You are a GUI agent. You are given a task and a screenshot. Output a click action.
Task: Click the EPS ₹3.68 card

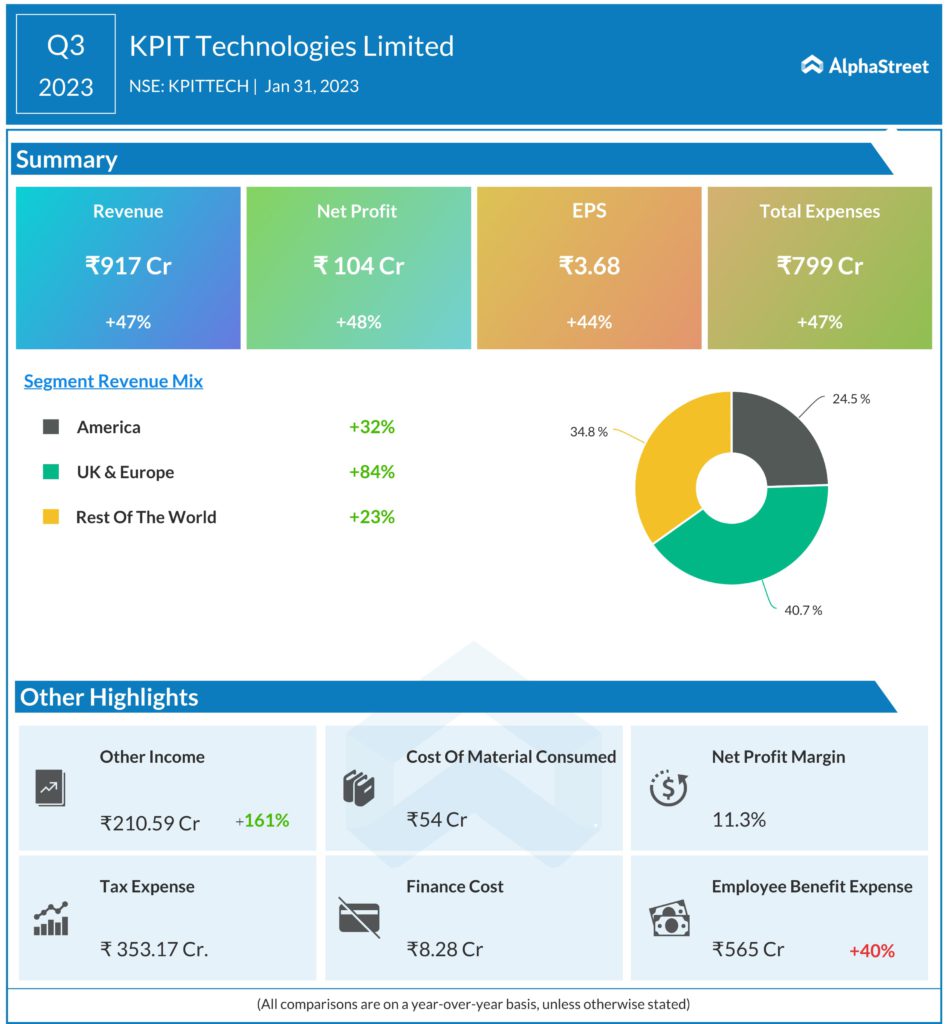[x=589, y=267]
